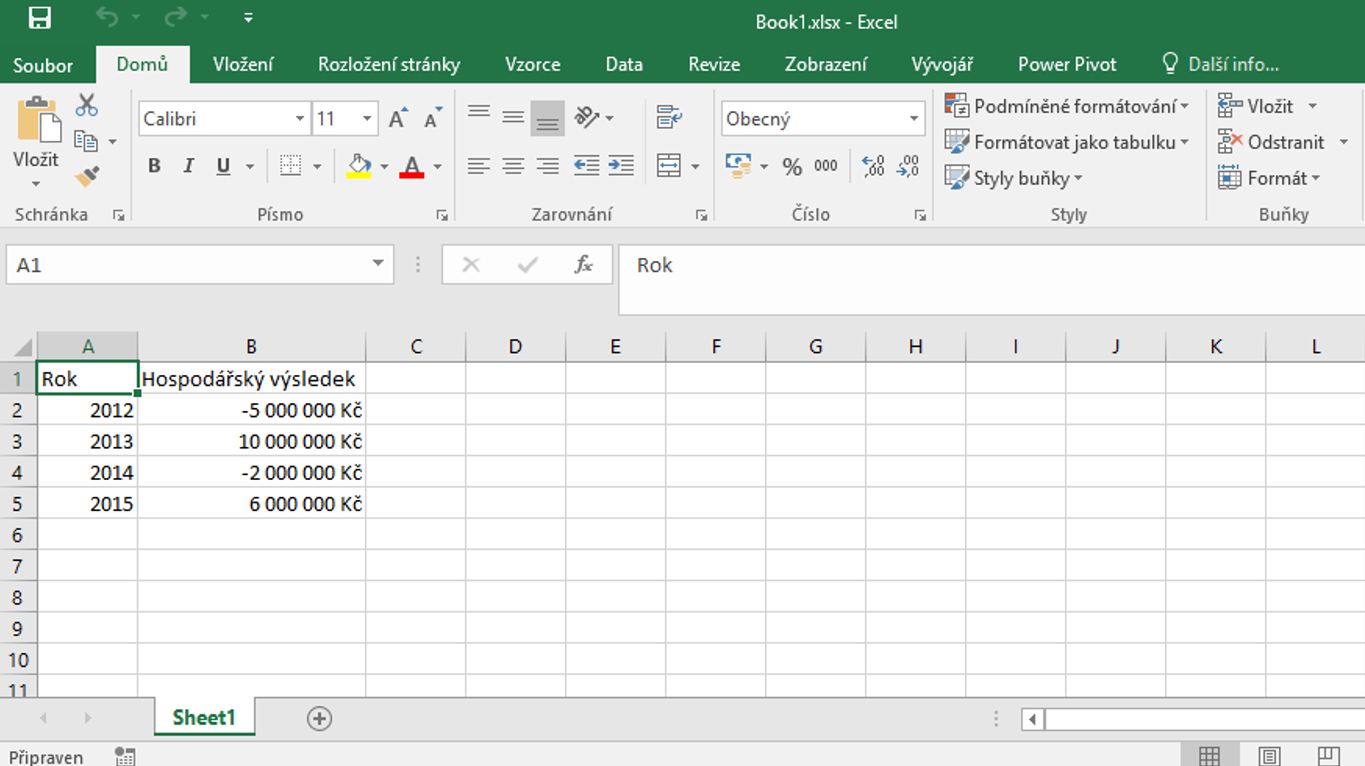Toggle Bold formatting

(x=154, y=166)
